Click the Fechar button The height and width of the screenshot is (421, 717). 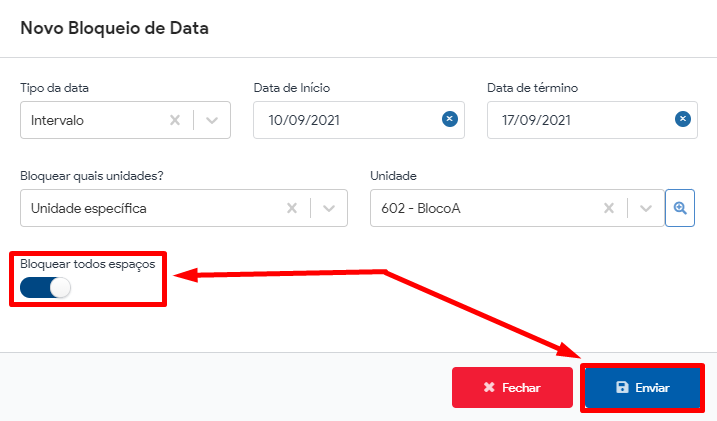pyautogui.click(x=512, y=387)
